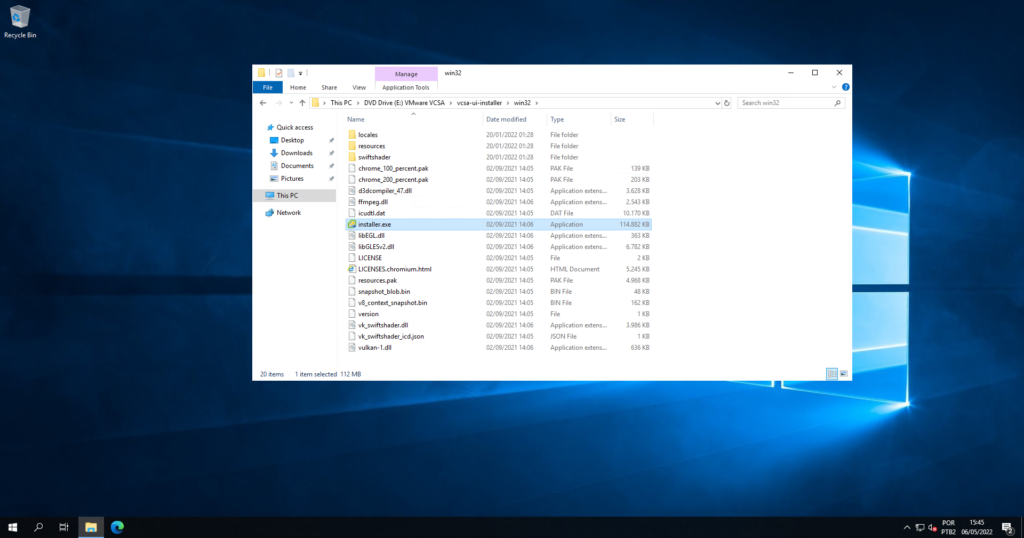Select Quick access in navigation pane

(x=295, y=127)
